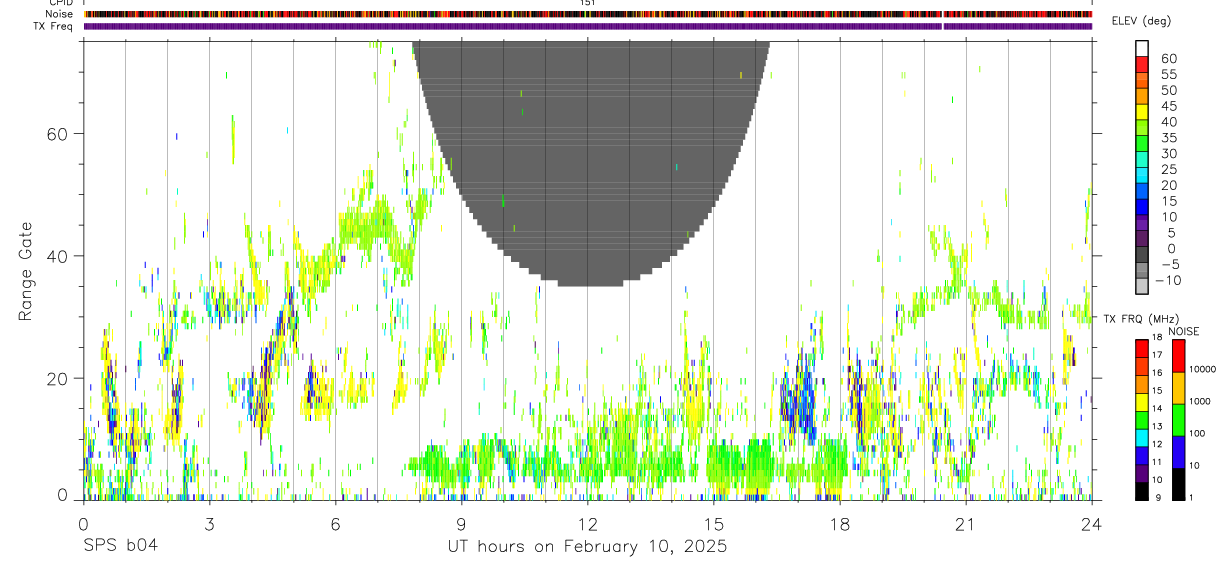Click the '100' value in the NOISE legend
The width and height of the screenshot is (1228, 567).
tap(1199, 434)
